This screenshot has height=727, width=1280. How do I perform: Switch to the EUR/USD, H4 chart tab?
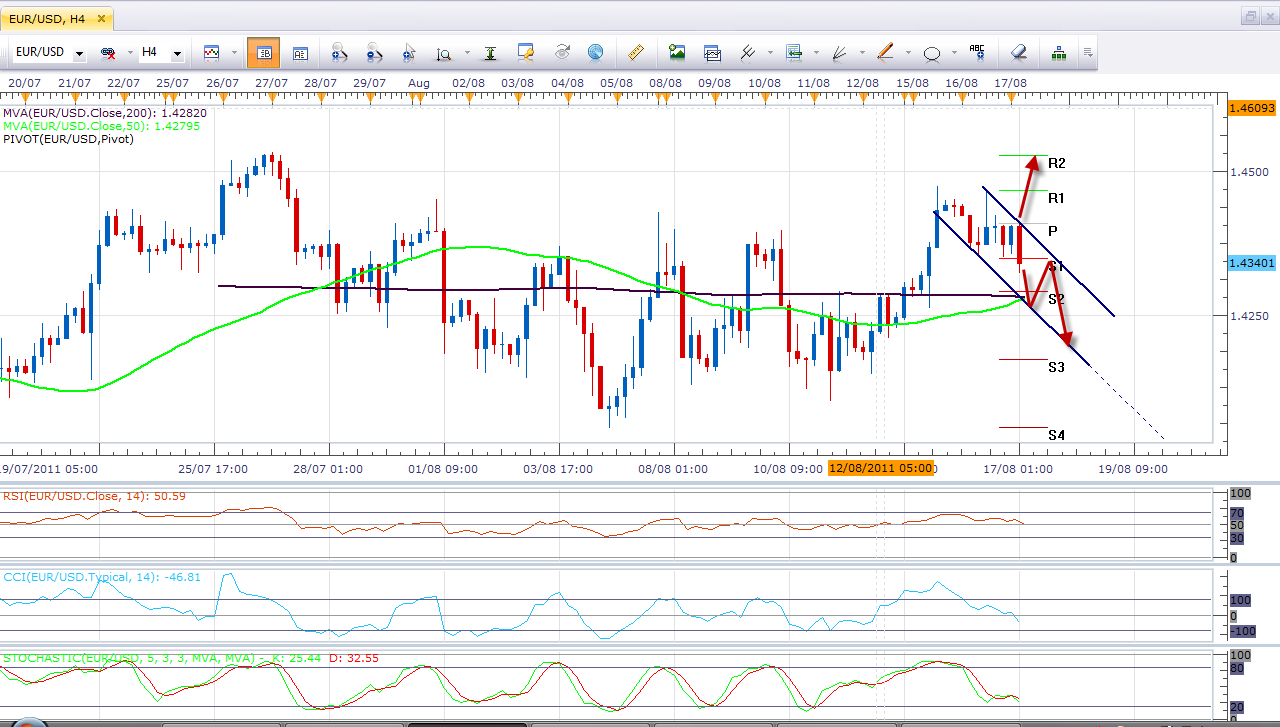click(x=55, y=18)
